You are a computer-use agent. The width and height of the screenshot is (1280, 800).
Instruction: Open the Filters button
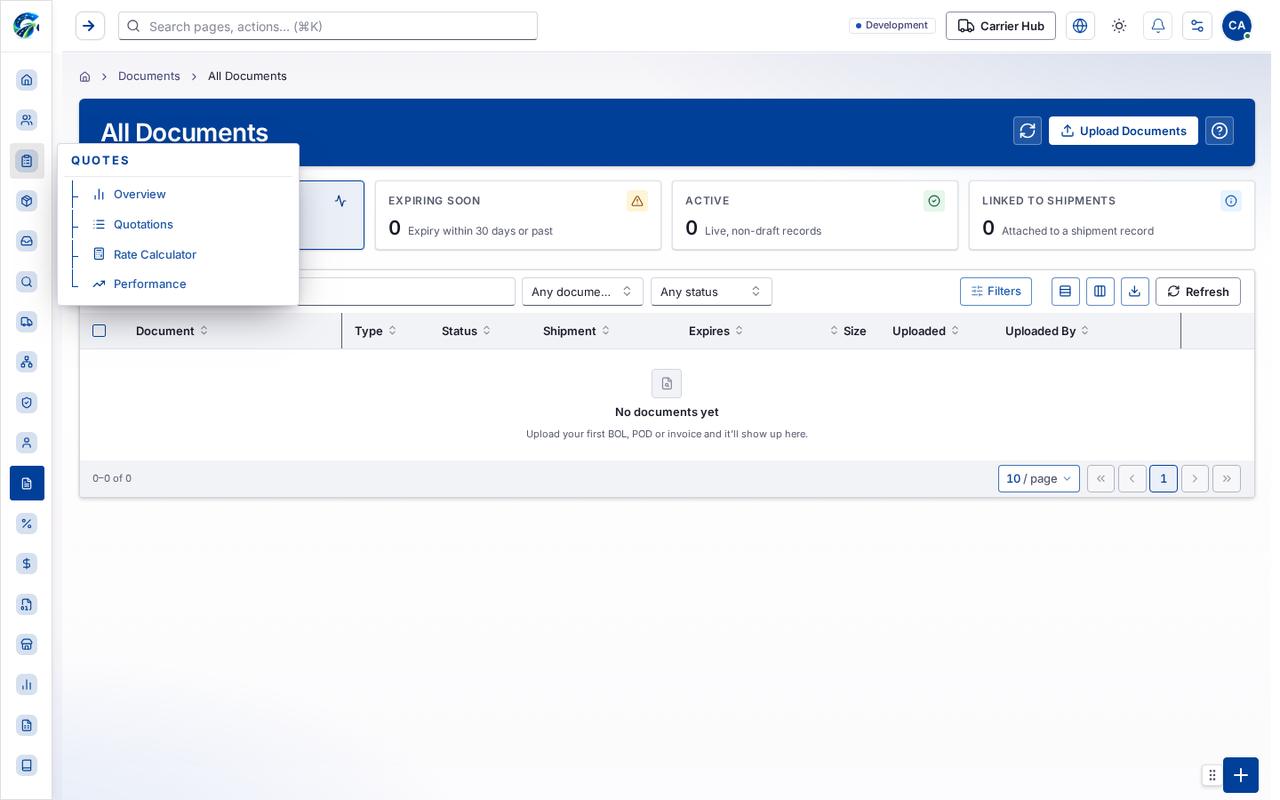996,292
